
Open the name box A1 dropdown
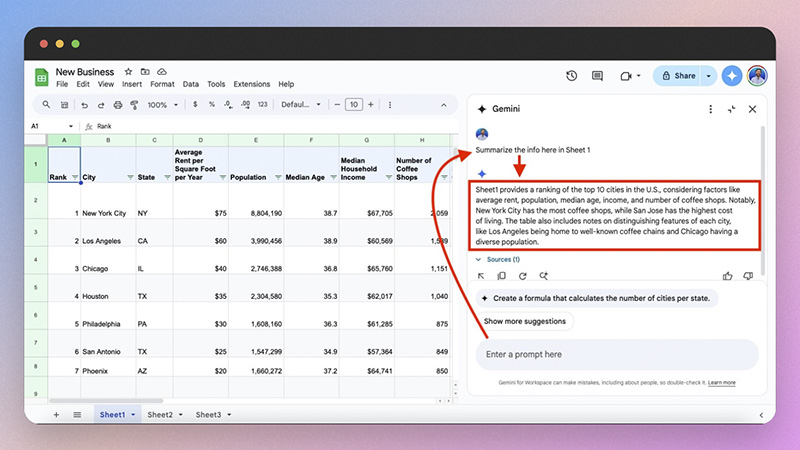[x=71, y=126]
